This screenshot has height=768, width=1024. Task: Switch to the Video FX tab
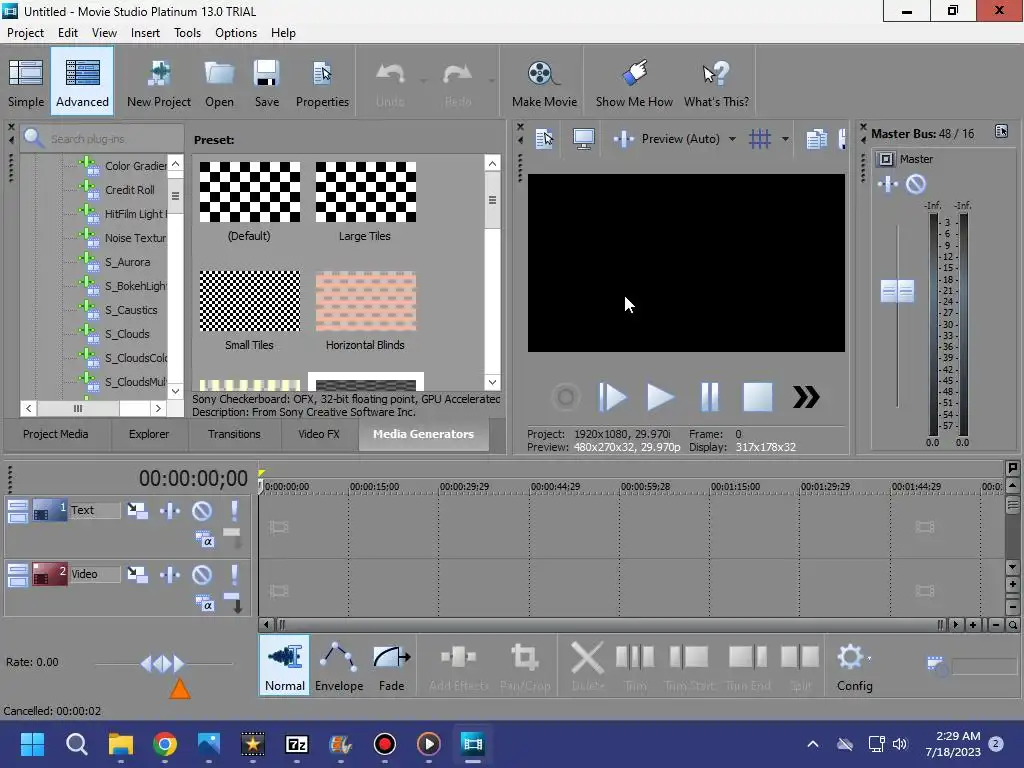coord(319,434)
